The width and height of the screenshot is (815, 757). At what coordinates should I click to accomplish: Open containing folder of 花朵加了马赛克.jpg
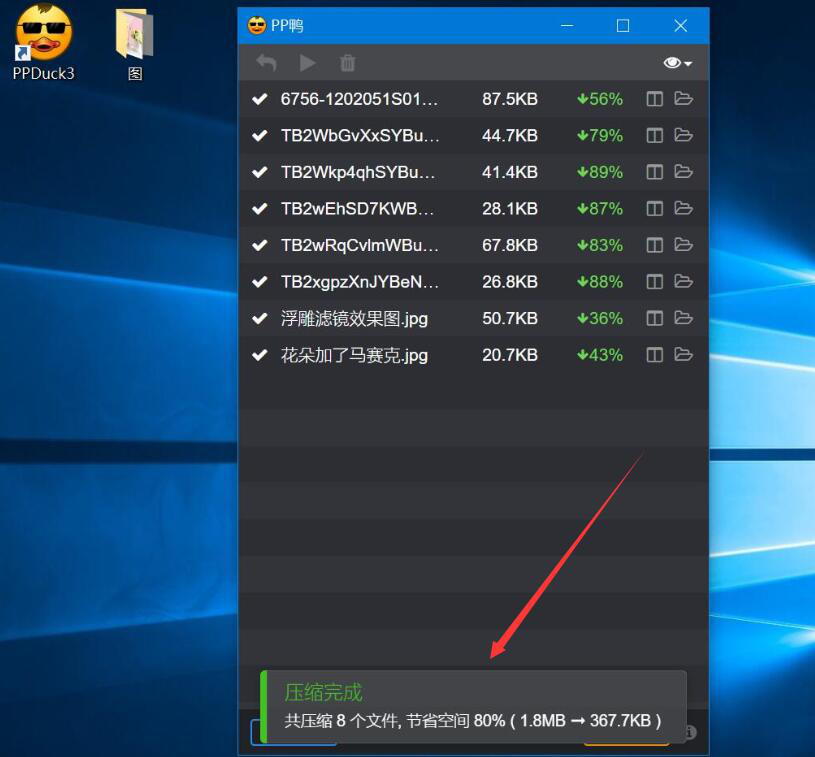684,355
